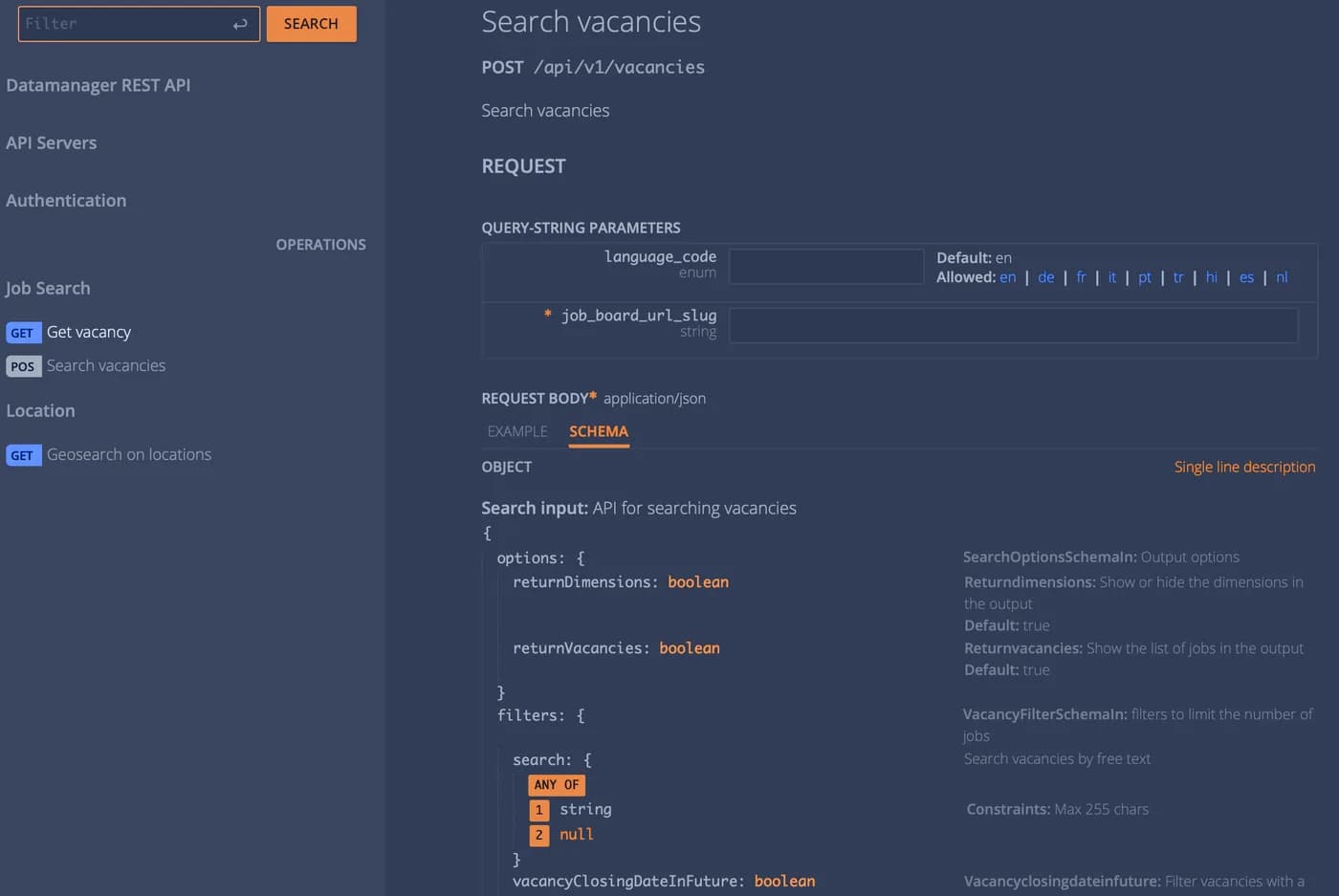Click the OPERATIONS sidebar label

tap(321, 245)
